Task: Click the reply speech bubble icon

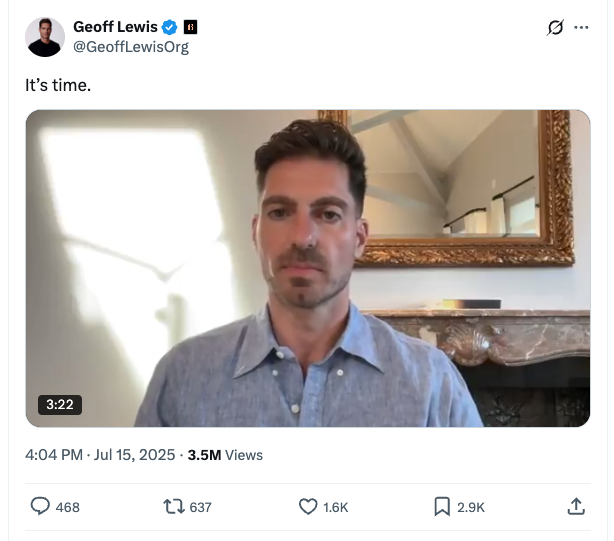Action: pyautogui.click(x=41, y=507)
